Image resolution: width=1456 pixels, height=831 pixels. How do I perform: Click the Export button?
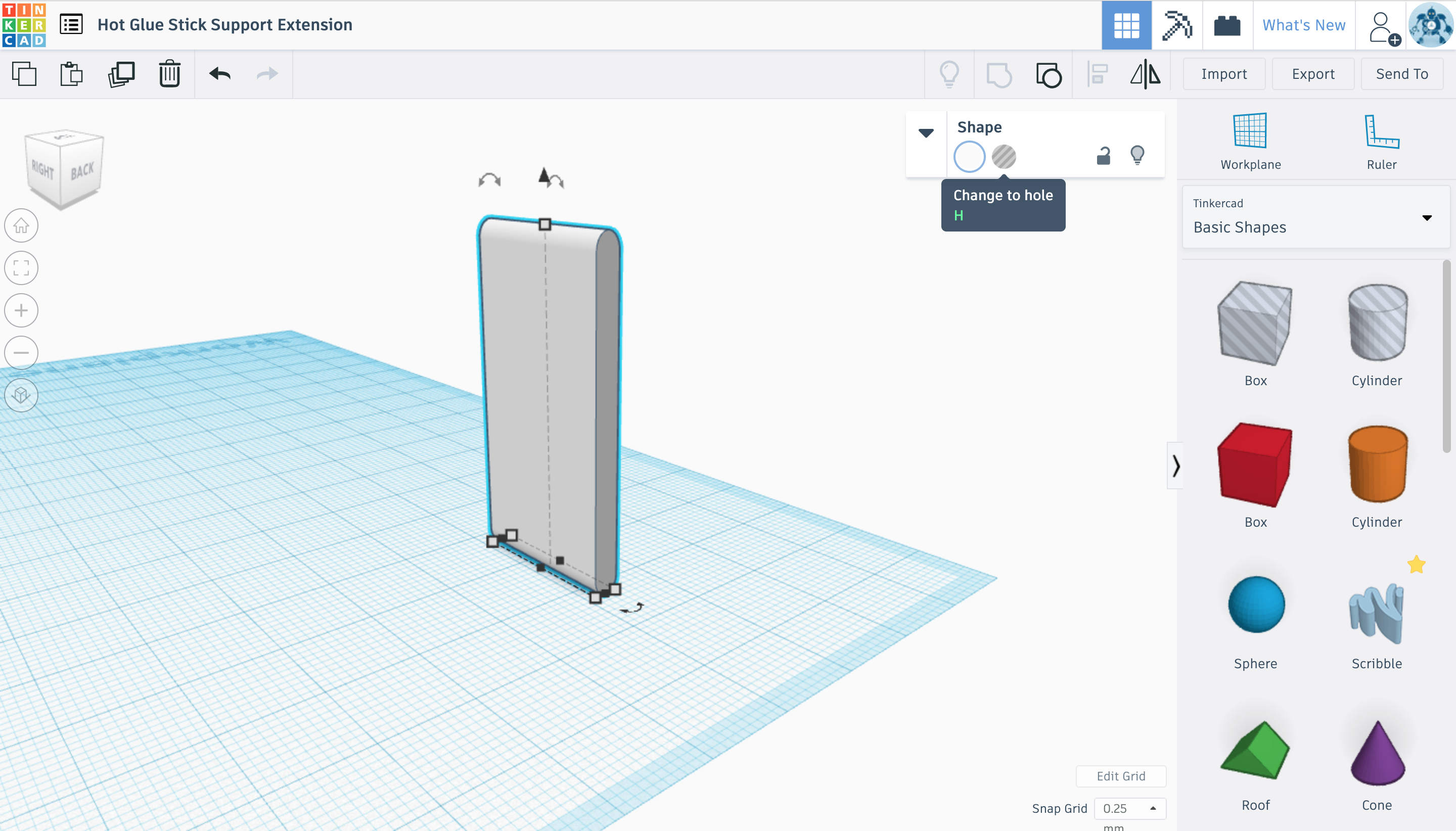click(1313, 74)
